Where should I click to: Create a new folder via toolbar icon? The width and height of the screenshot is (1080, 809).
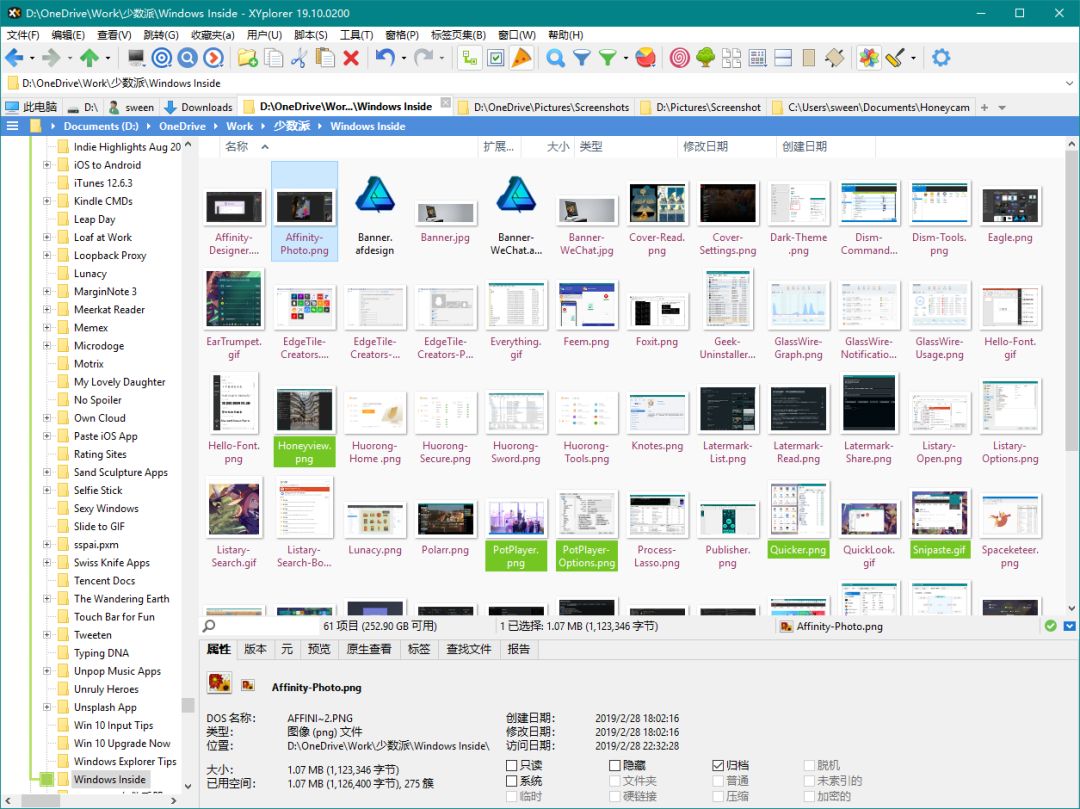click(247, 58)
